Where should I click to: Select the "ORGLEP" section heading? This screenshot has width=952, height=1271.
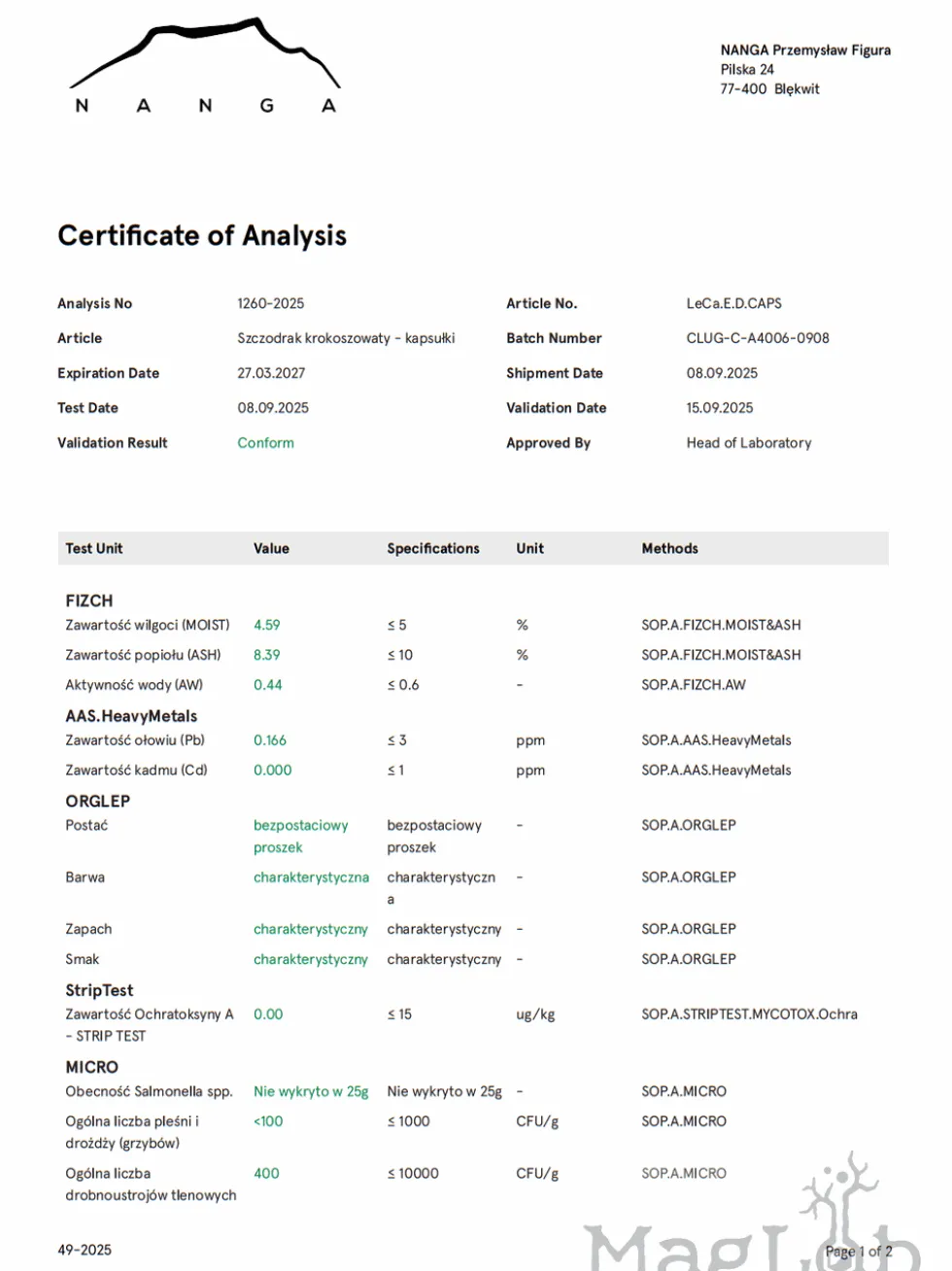click(97, 801)
